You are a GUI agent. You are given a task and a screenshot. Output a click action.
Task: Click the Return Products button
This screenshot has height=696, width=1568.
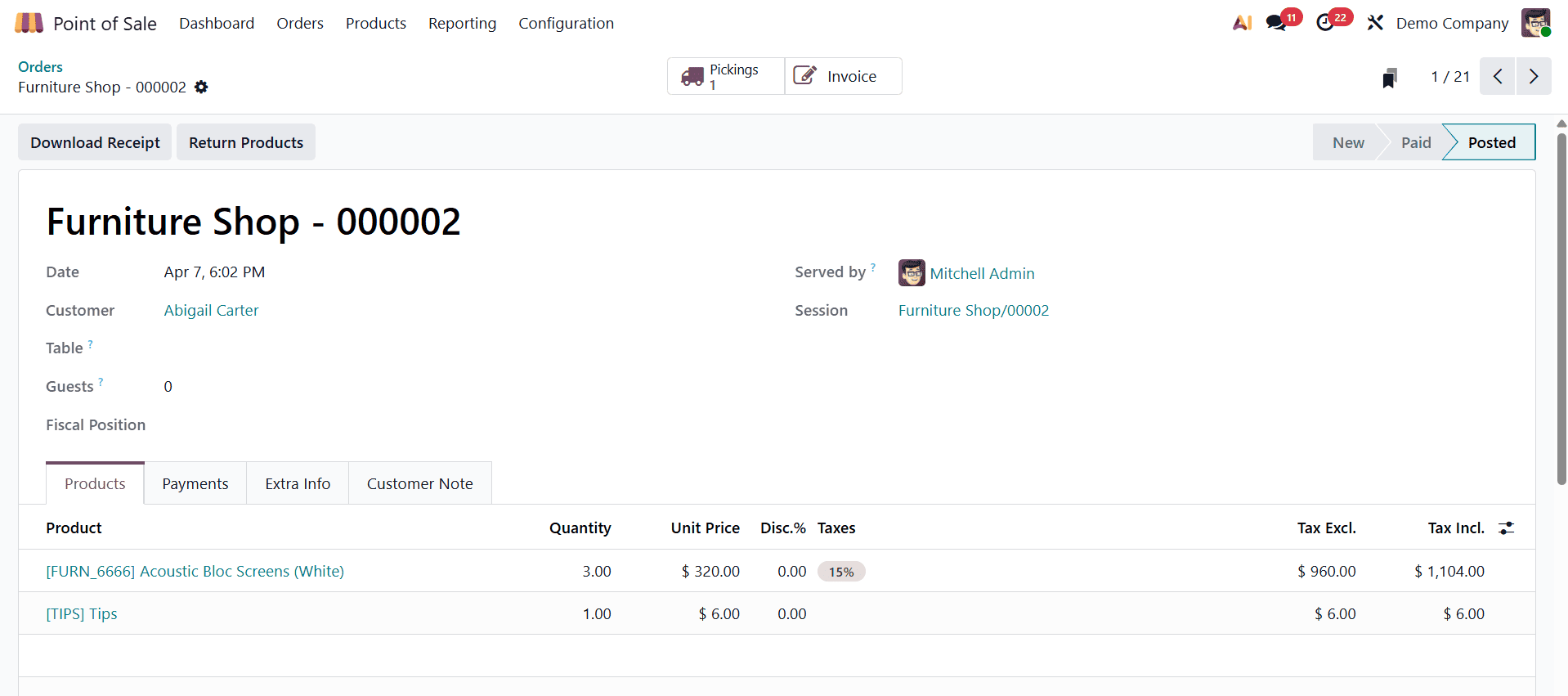(245, 141)
